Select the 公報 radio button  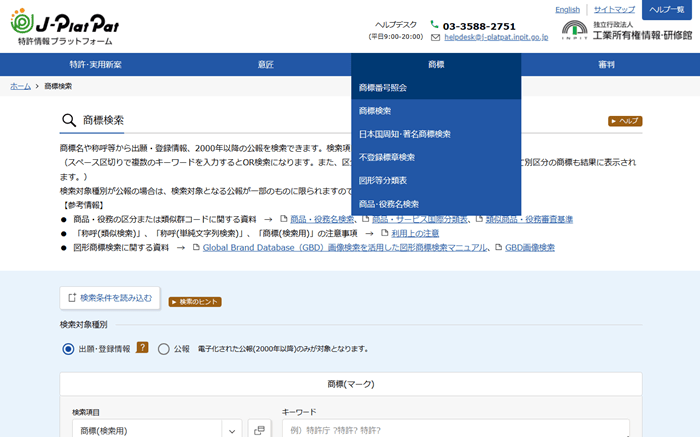click(163, 349)
